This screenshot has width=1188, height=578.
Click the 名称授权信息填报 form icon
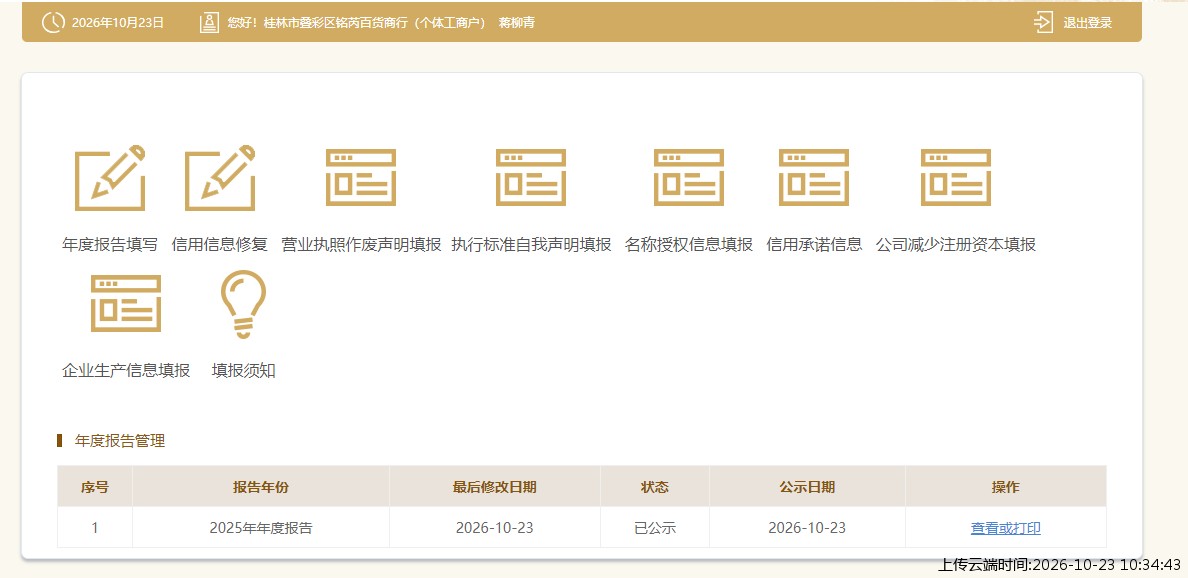tap(689, 177)
